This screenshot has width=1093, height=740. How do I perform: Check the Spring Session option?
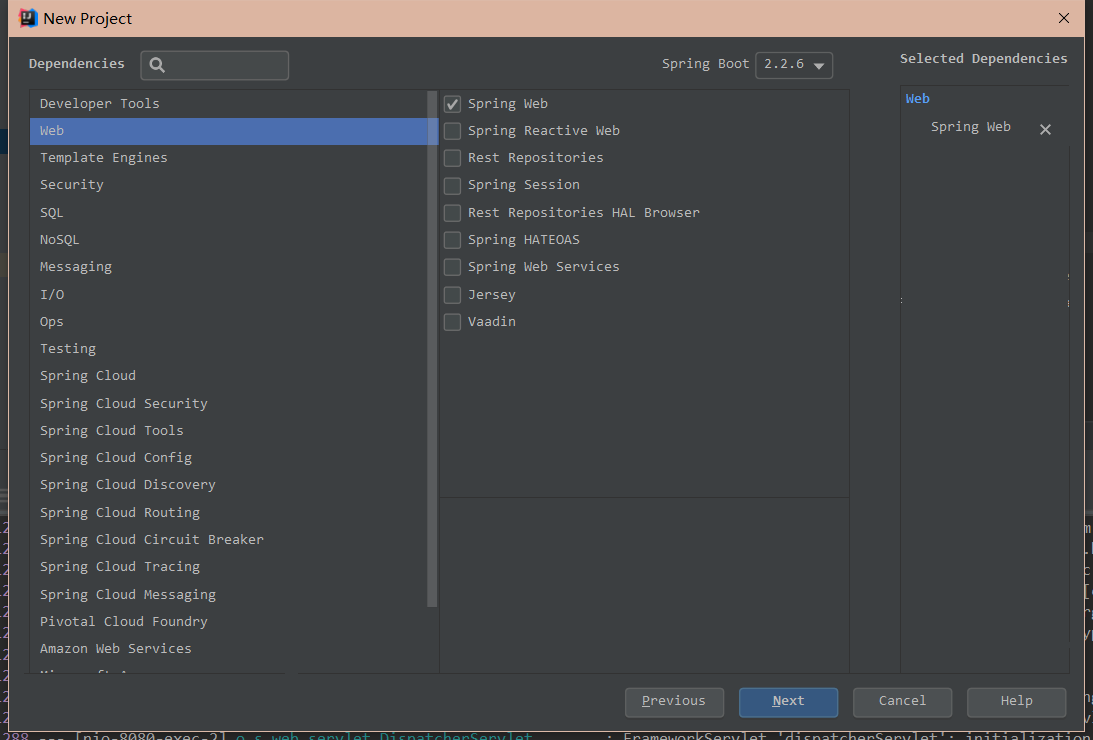click(x=452, y=185)
